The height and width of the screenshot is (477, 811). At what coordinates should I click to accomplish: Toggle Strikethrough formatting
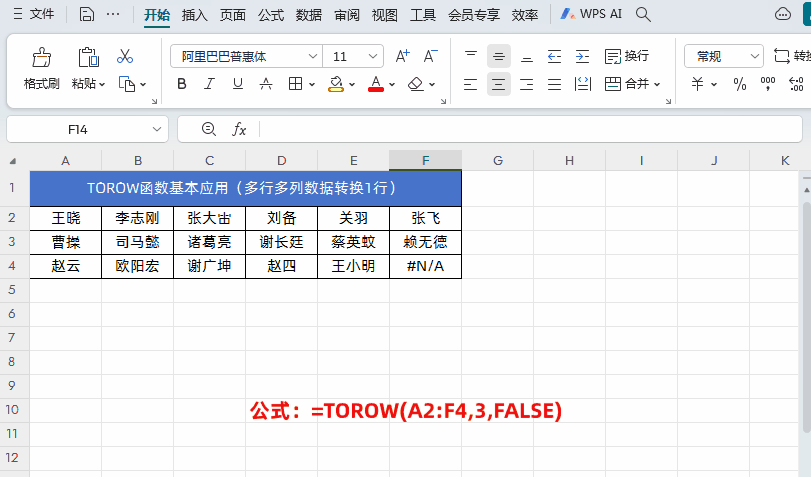coord(266,84)
